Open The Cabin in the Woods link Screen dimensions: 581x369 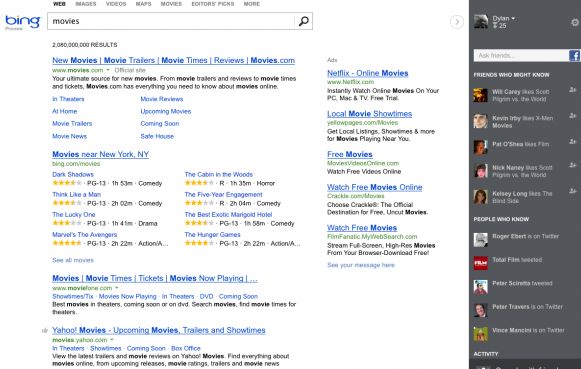(219, 174)
